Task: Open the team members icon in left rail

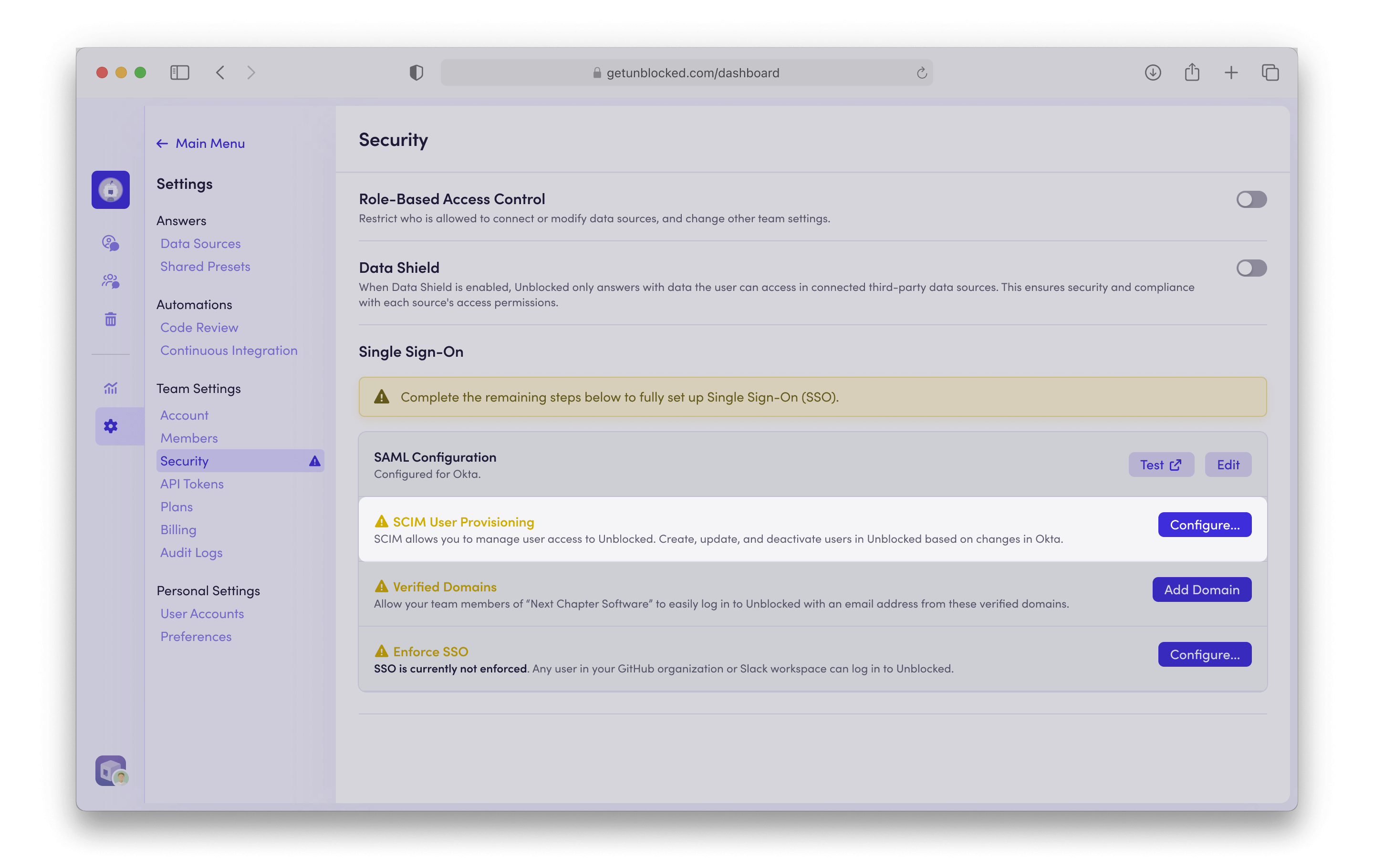Action: [x=111, y=280]
